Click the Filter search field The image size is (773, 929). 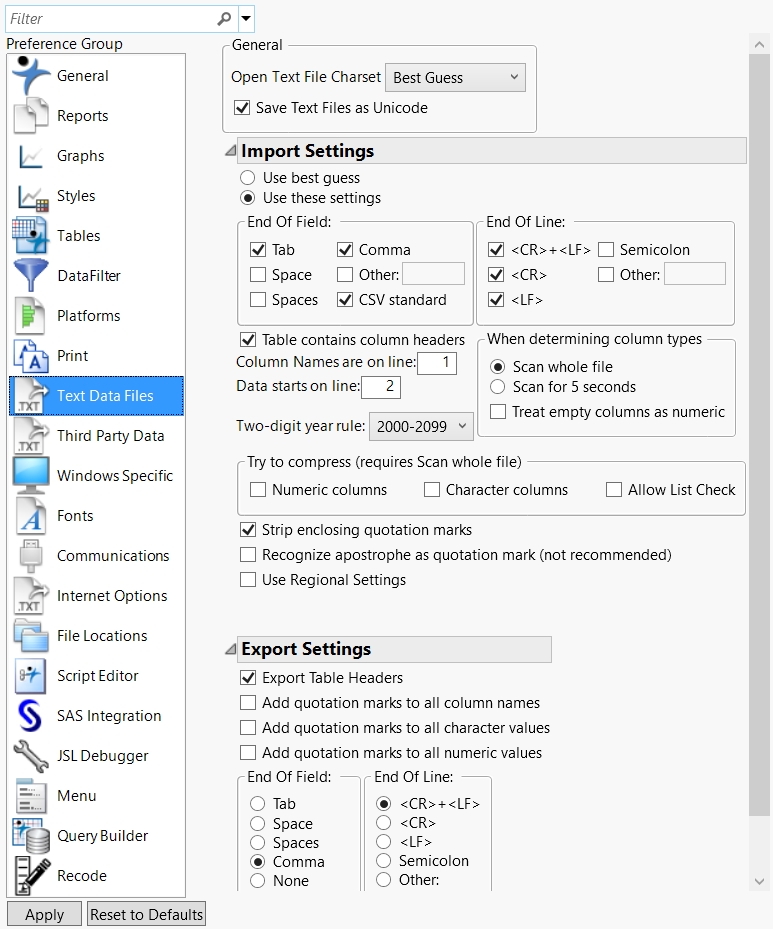tap(110, 18)
